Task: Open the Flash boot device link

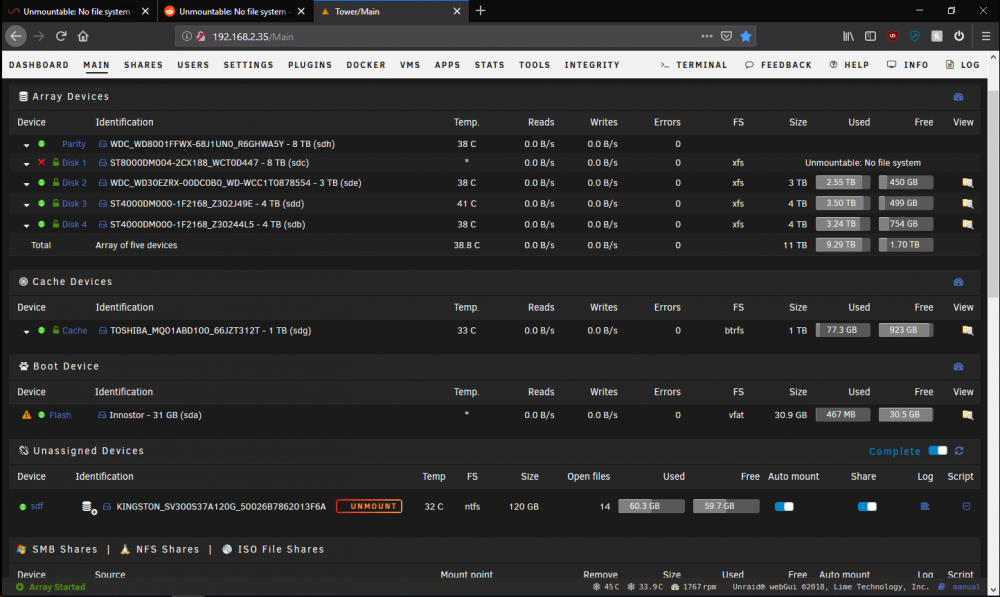Action: 60,415
